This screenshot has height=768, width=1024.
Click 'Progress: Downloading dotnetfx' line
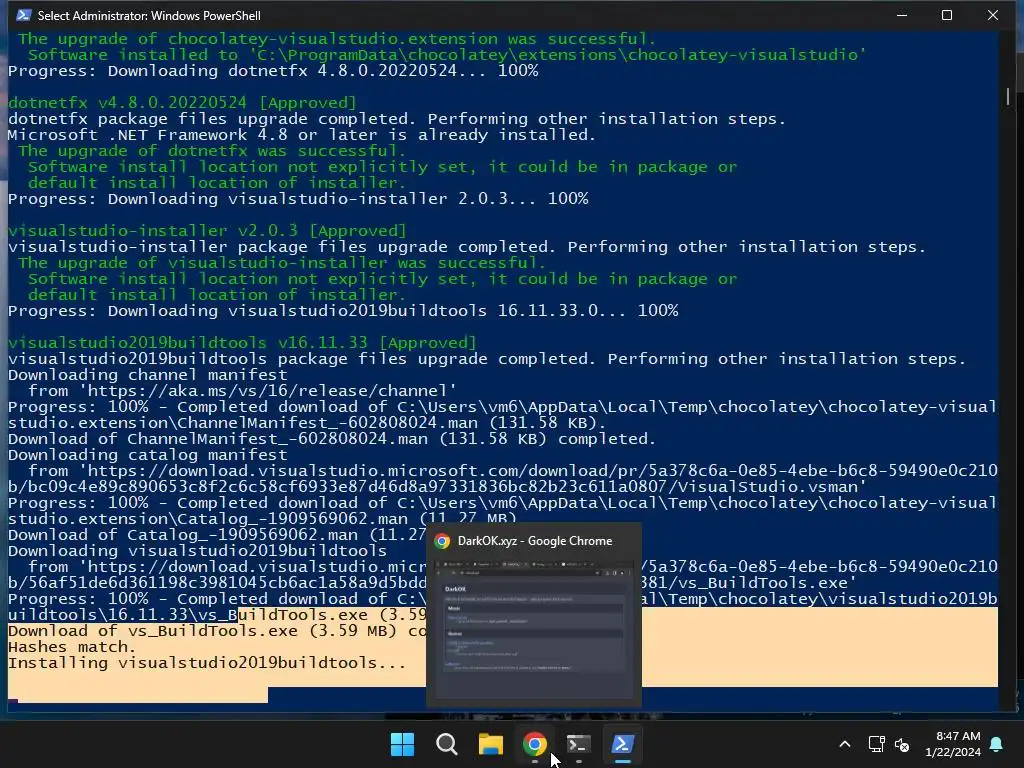point(273,71)
